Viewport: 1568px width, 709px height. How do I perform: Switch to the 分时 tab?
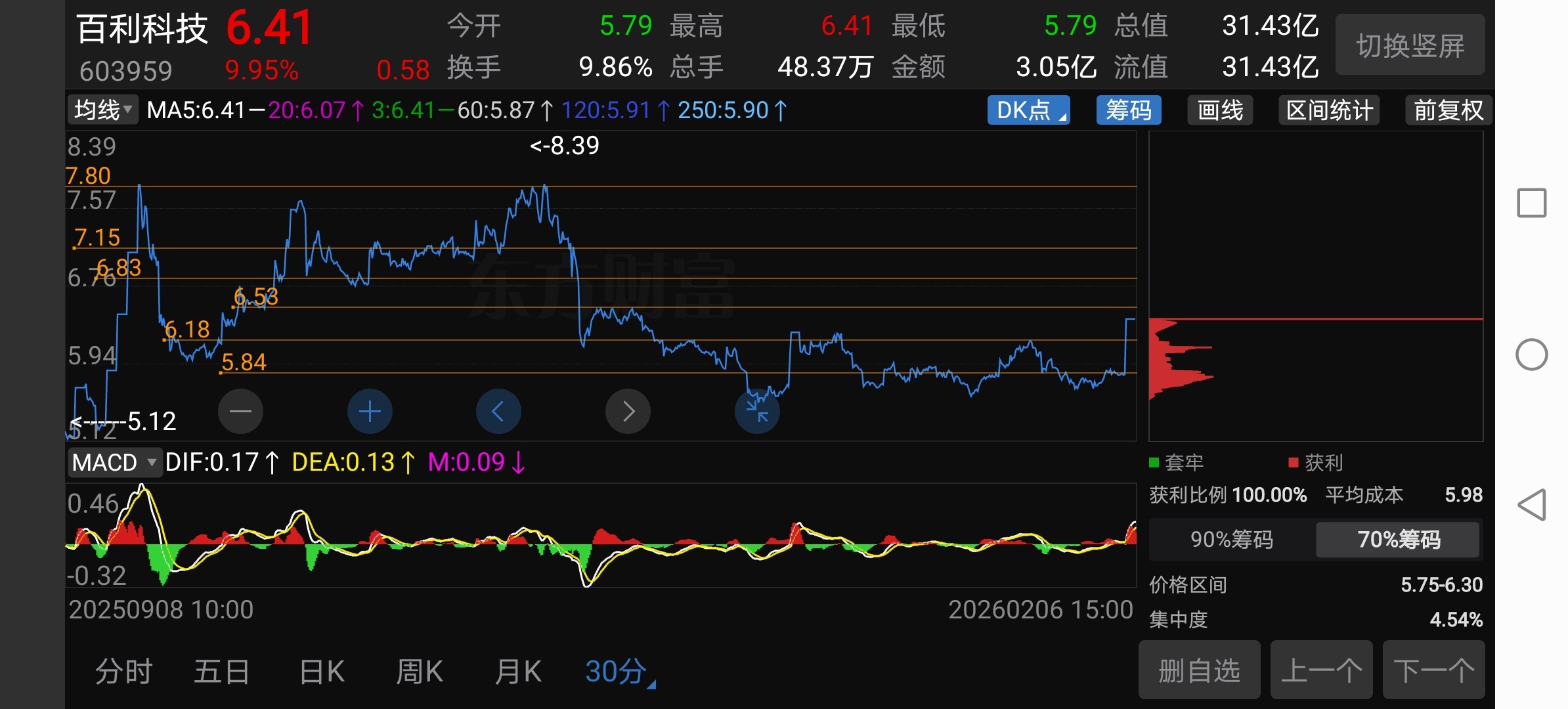click(x=123, y=672)
